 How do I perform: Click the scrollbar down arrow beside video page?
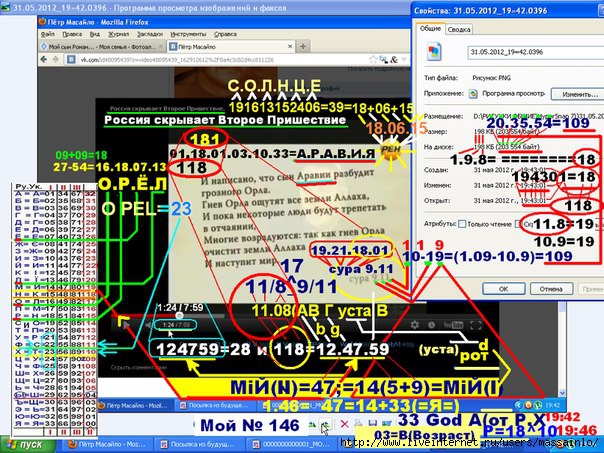point(562,393)
